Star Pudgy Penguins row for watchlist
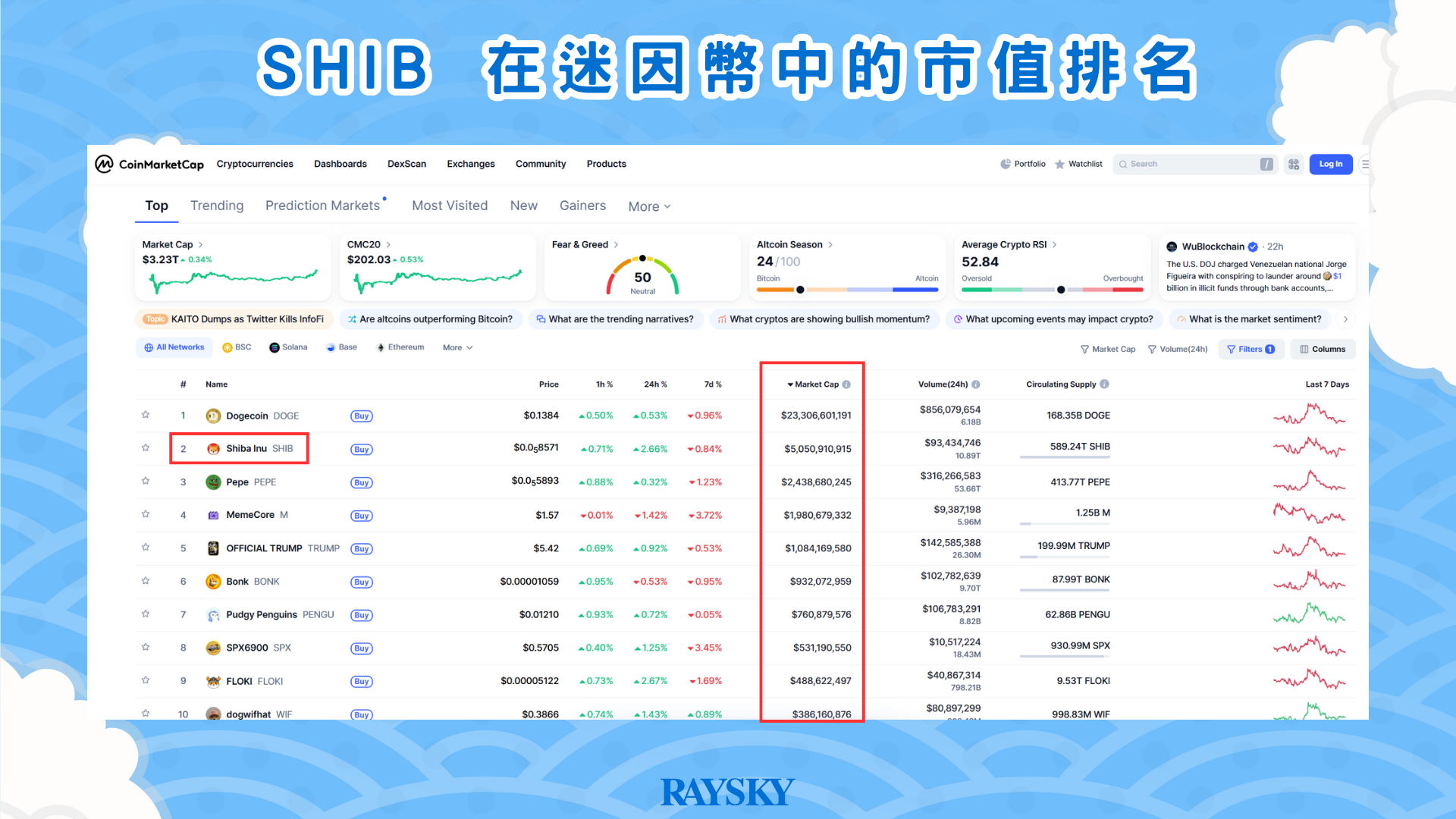1456x819 pixels. point(146,614)
